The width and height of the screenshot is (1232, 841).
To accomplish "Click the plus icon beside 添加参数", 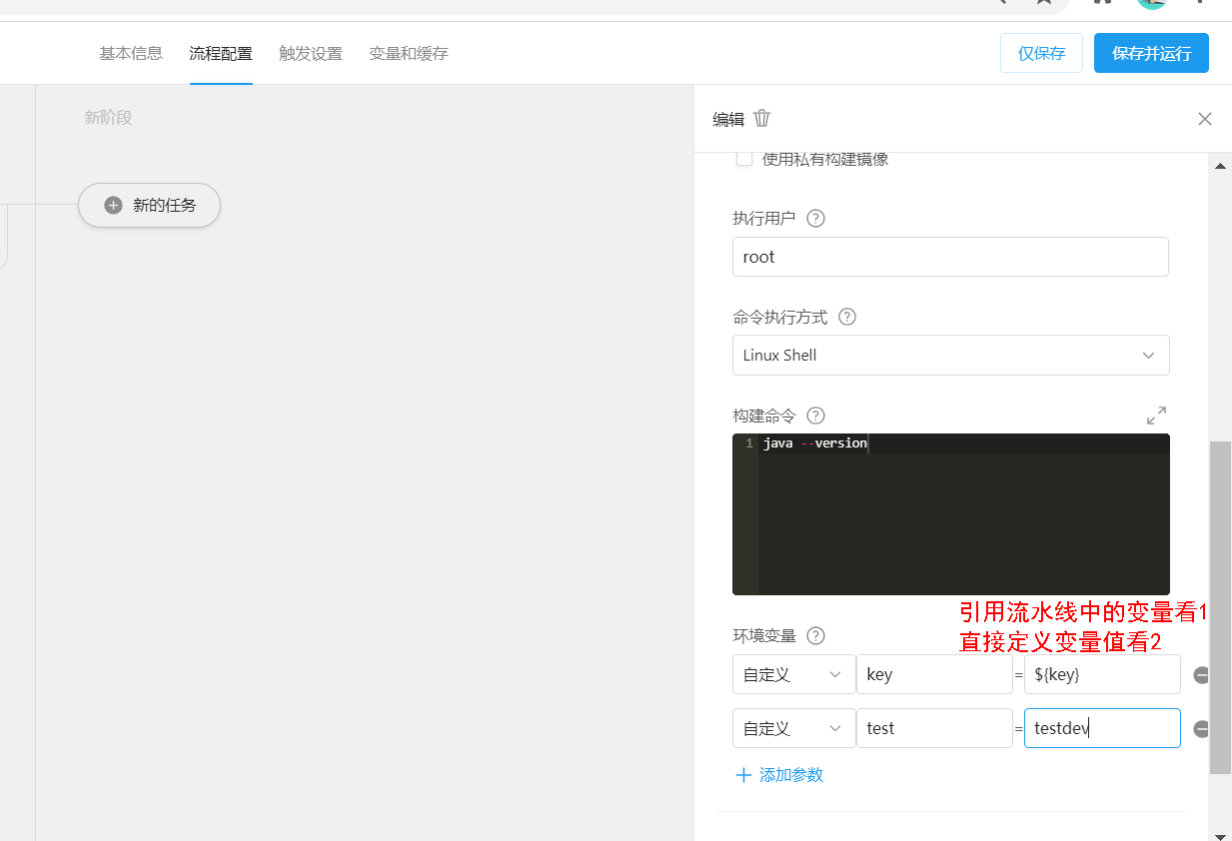I will pos(743,775).
